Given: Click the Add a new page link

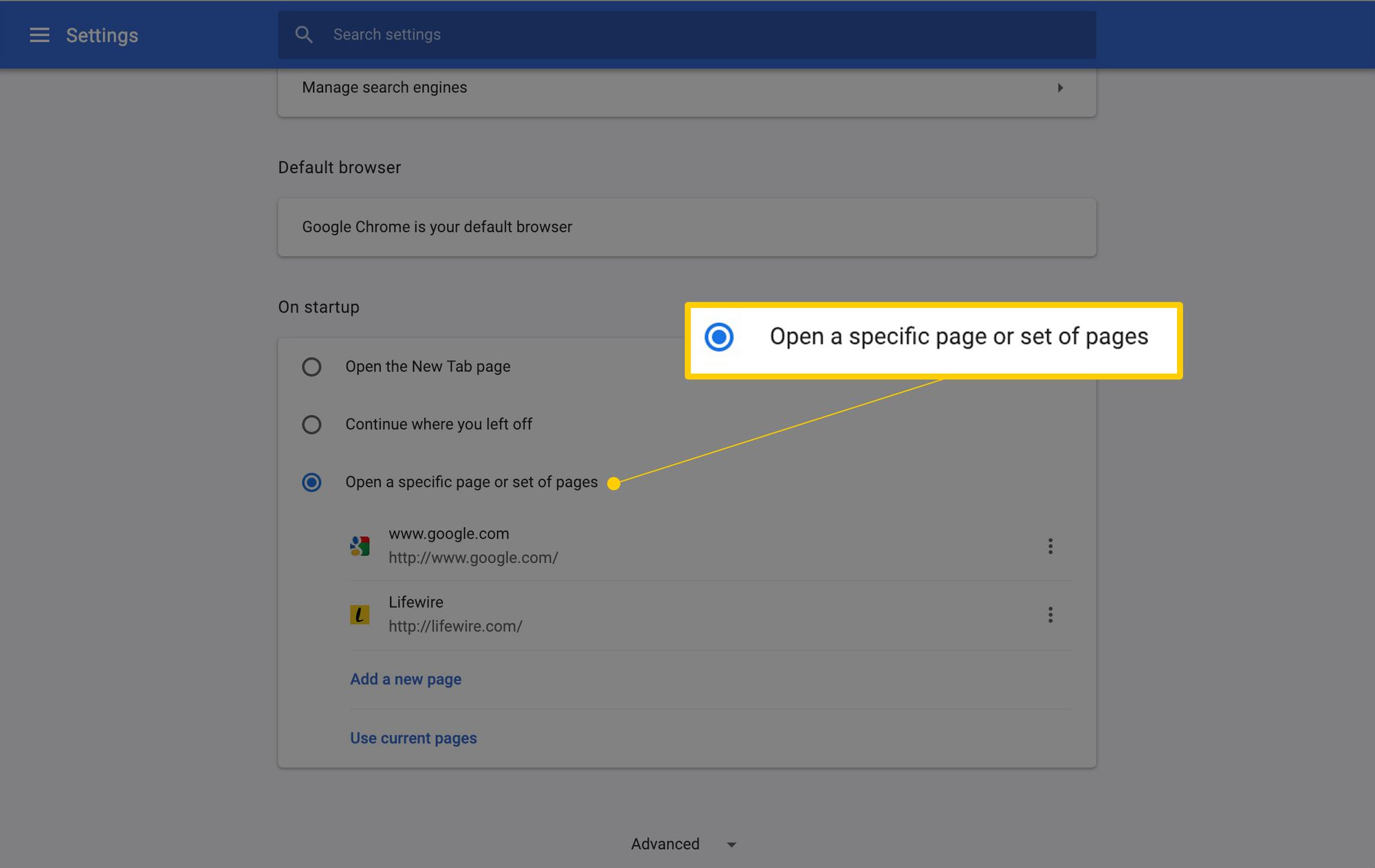Looking at the screenshot, I should point(405,679).
